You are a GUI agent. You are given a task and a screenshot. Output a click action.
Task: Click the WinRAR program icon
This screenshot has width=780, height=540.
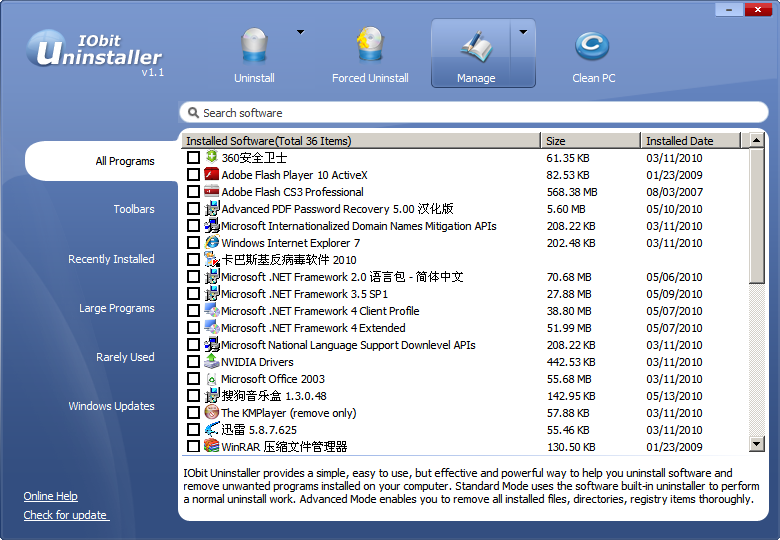pos(212,446)
